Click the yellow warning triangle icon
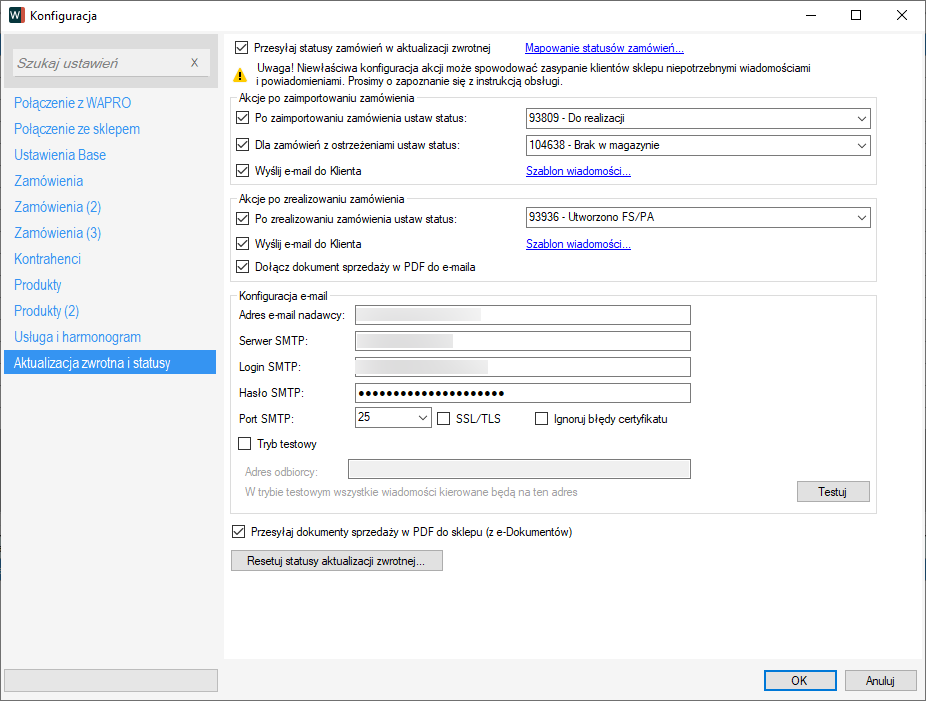This screenshot has width=926, height=701. coord(240,74)
